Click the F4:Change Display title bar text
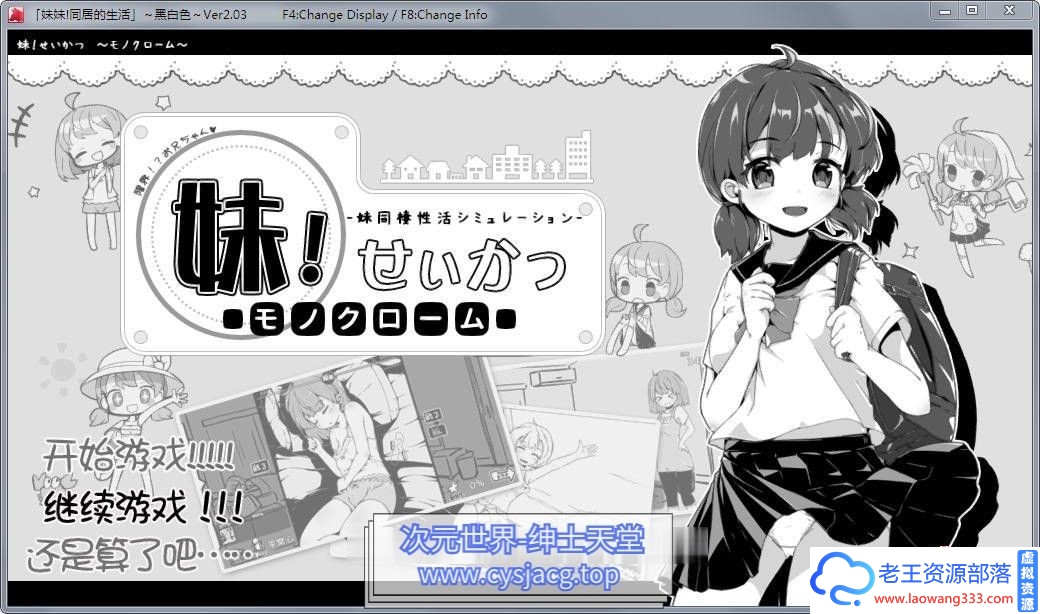This screenshot has width=1040, height=614. coord(333,14)
